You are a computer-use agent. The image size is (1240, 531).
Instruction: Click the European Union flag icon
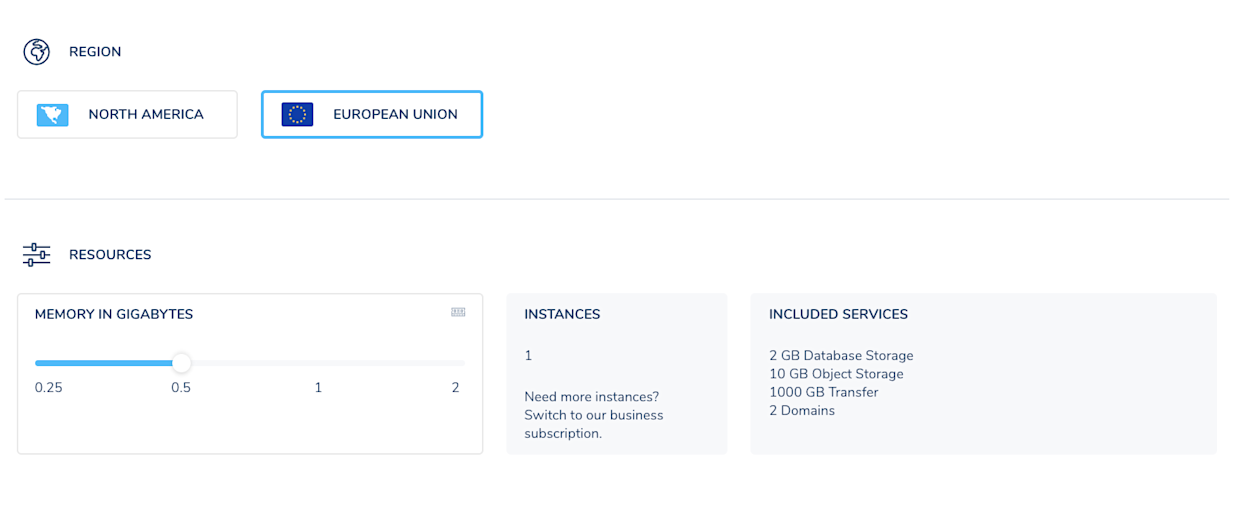[297, 115]
